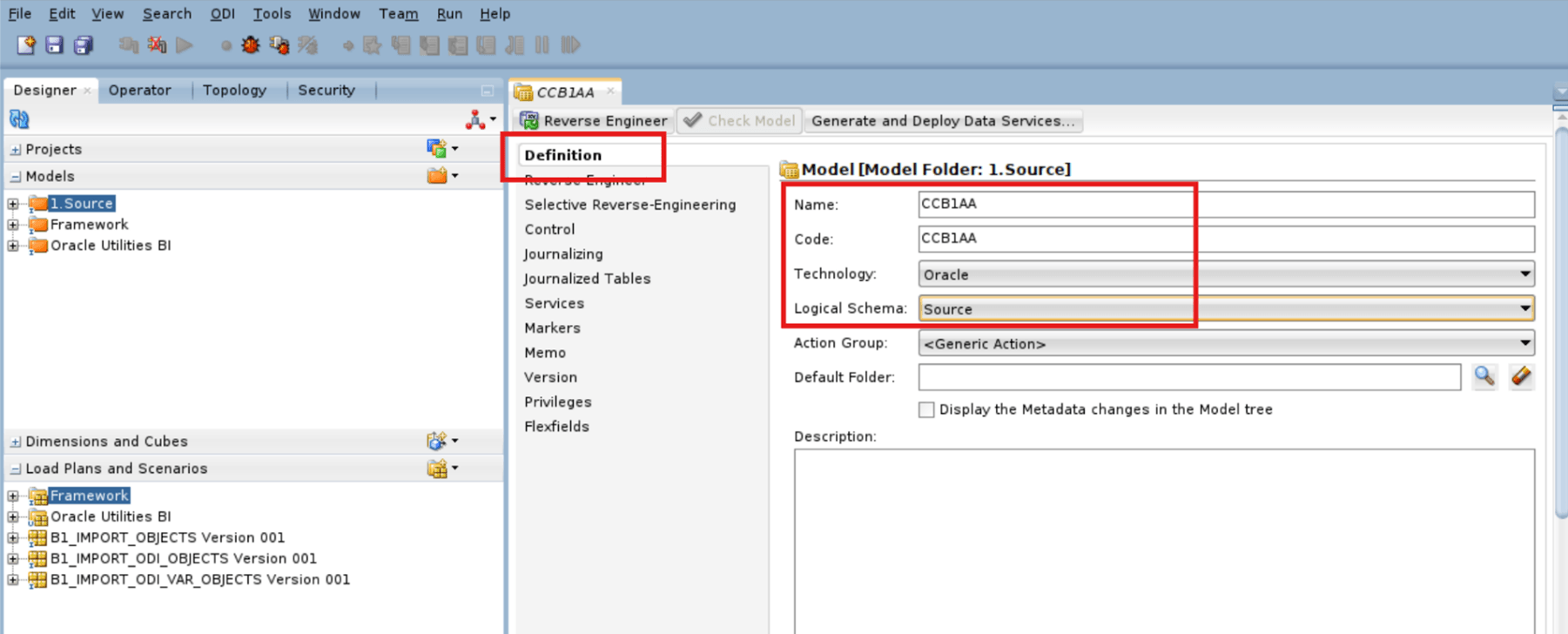This screenshot has height=634, width=1568.
Task: Open the Technology dropdown
Action: click(1524, 274)
